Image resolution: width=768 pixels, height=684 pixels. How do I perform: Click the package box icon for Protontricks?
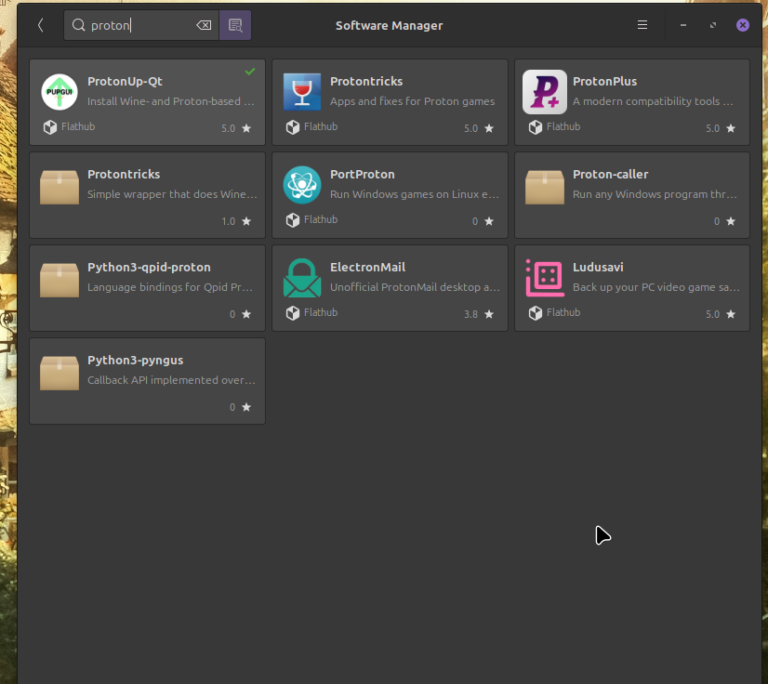[59, 187]
